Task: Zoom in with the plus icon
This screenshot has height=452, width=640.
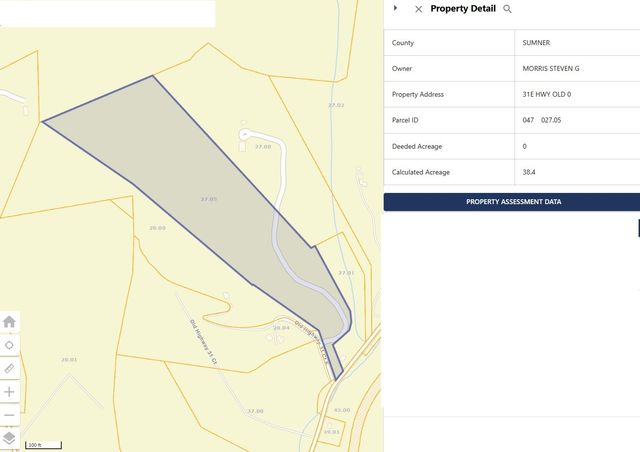Action: 9,391
